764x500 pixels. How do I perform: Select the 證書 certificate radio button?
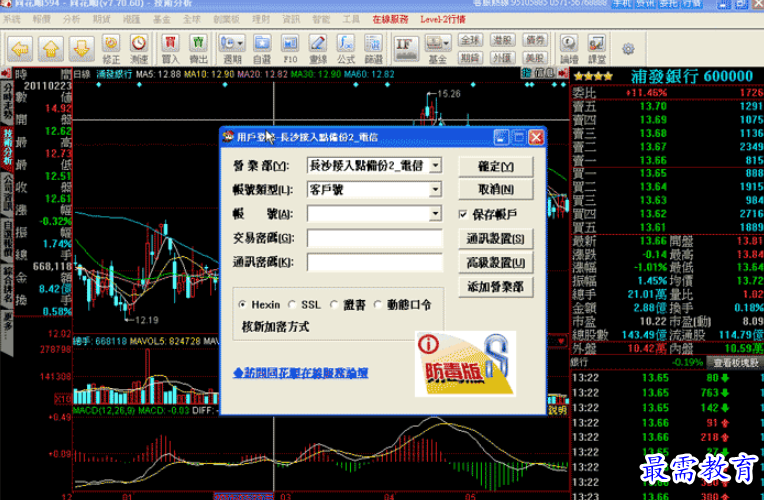[x=334, y=305]
